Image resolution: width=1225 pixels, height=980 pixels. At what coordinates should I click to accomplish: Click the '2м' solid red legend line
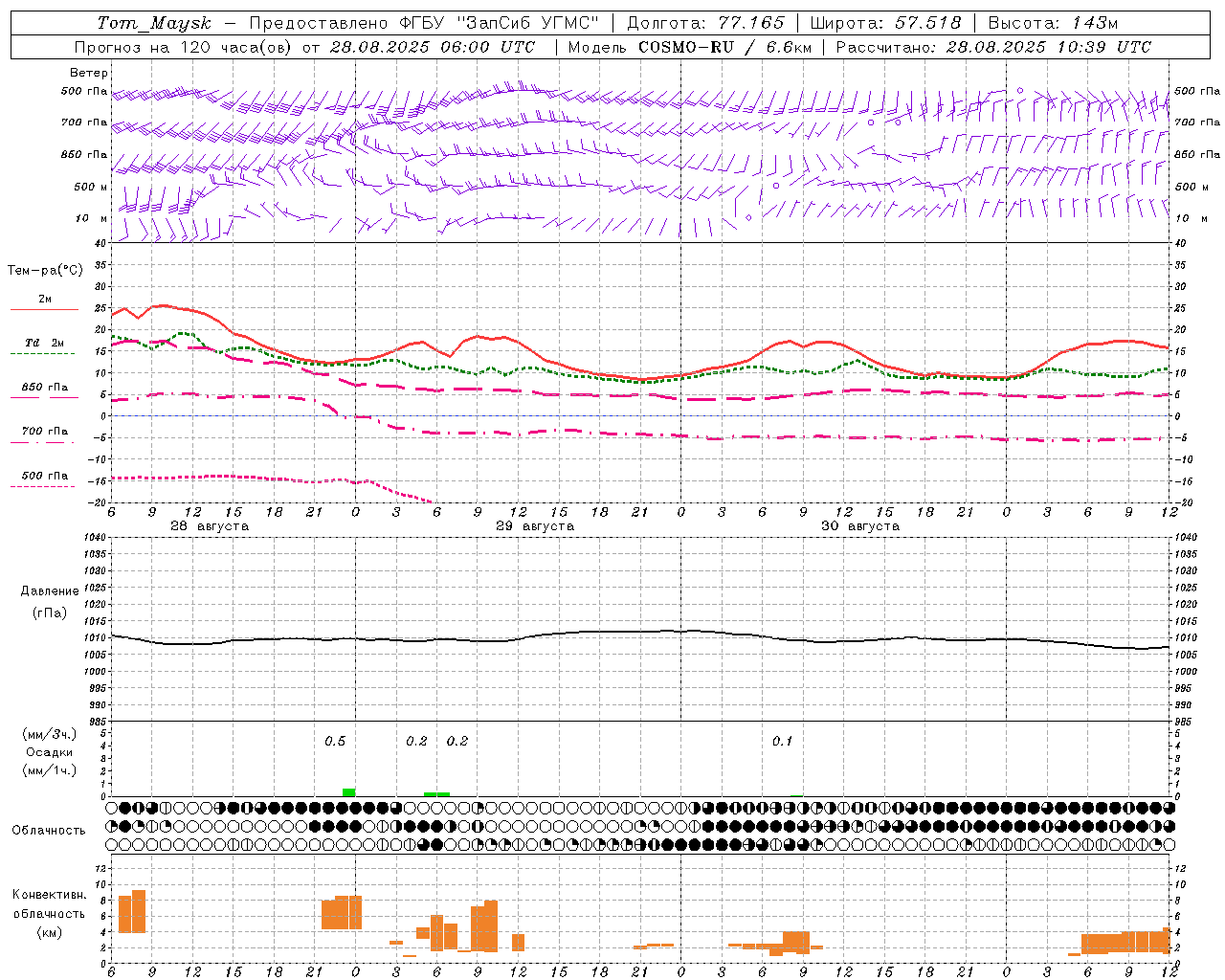(44, 309)
